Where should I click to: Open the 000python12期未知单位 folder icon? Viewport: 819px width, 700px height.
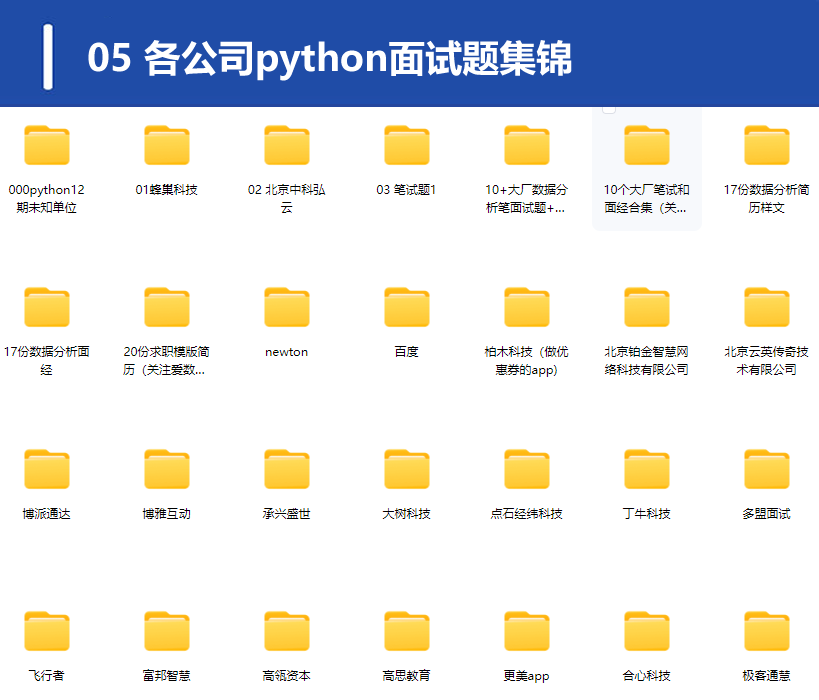click(x=47, y=145)
